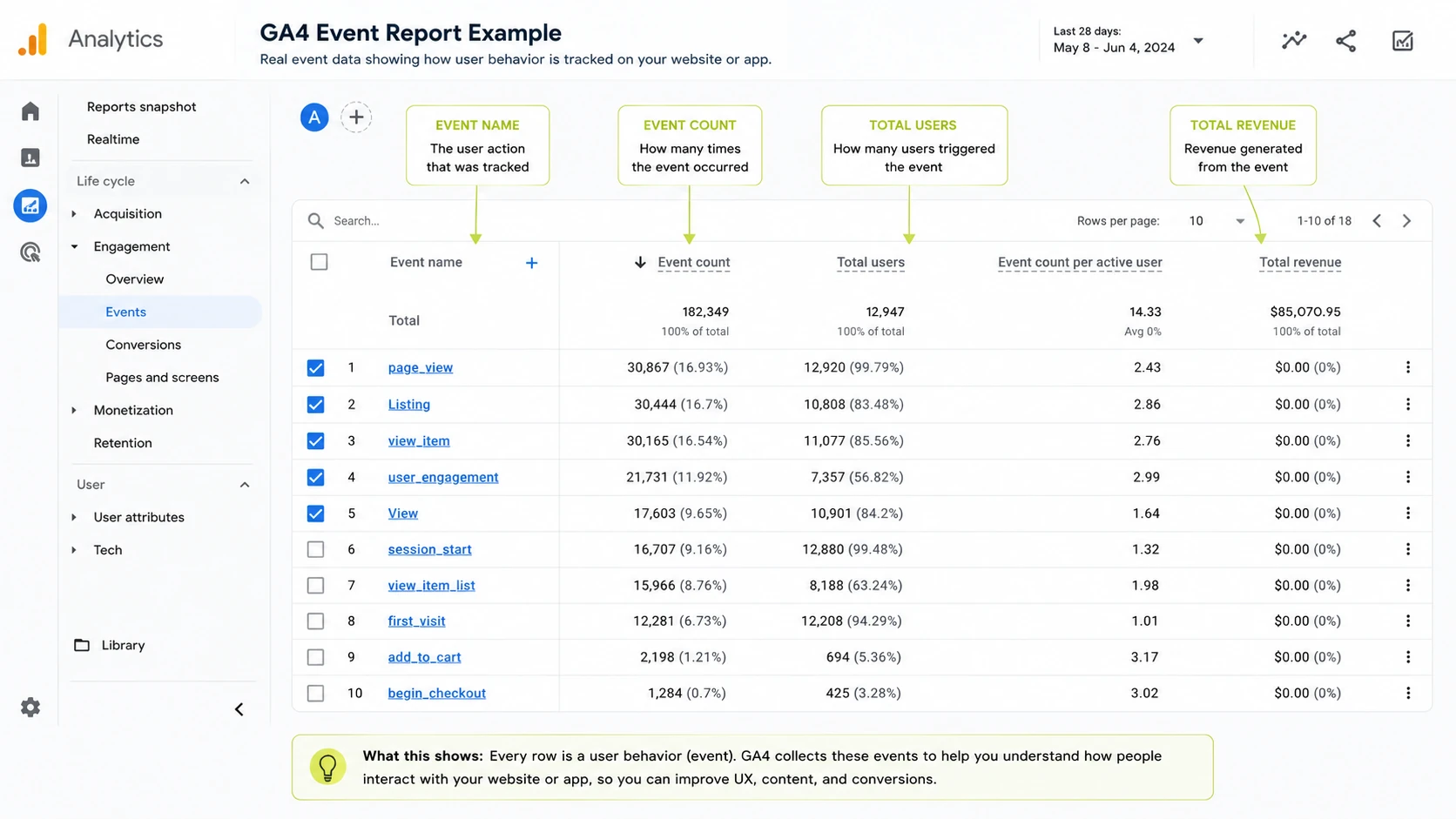
Task: Expand the Monetization tree item
Action: click(x=74, y=410)
